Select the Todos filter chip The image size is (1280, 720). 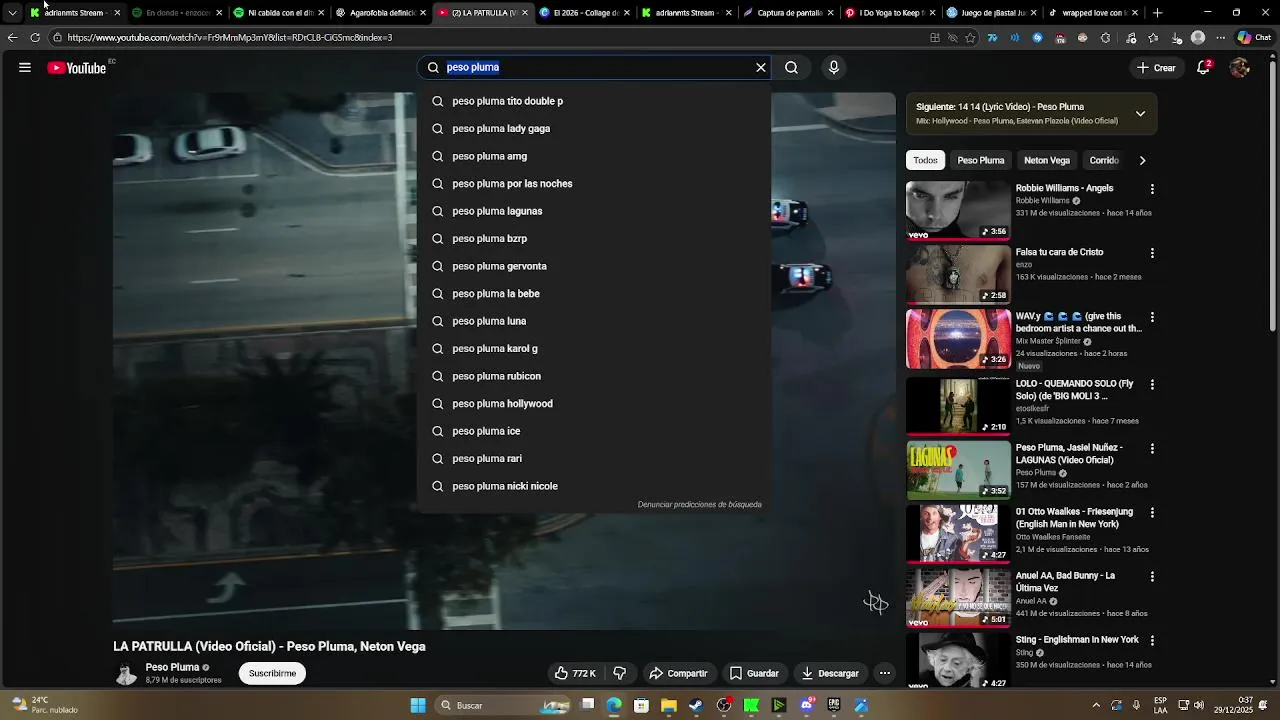[925, 160]
